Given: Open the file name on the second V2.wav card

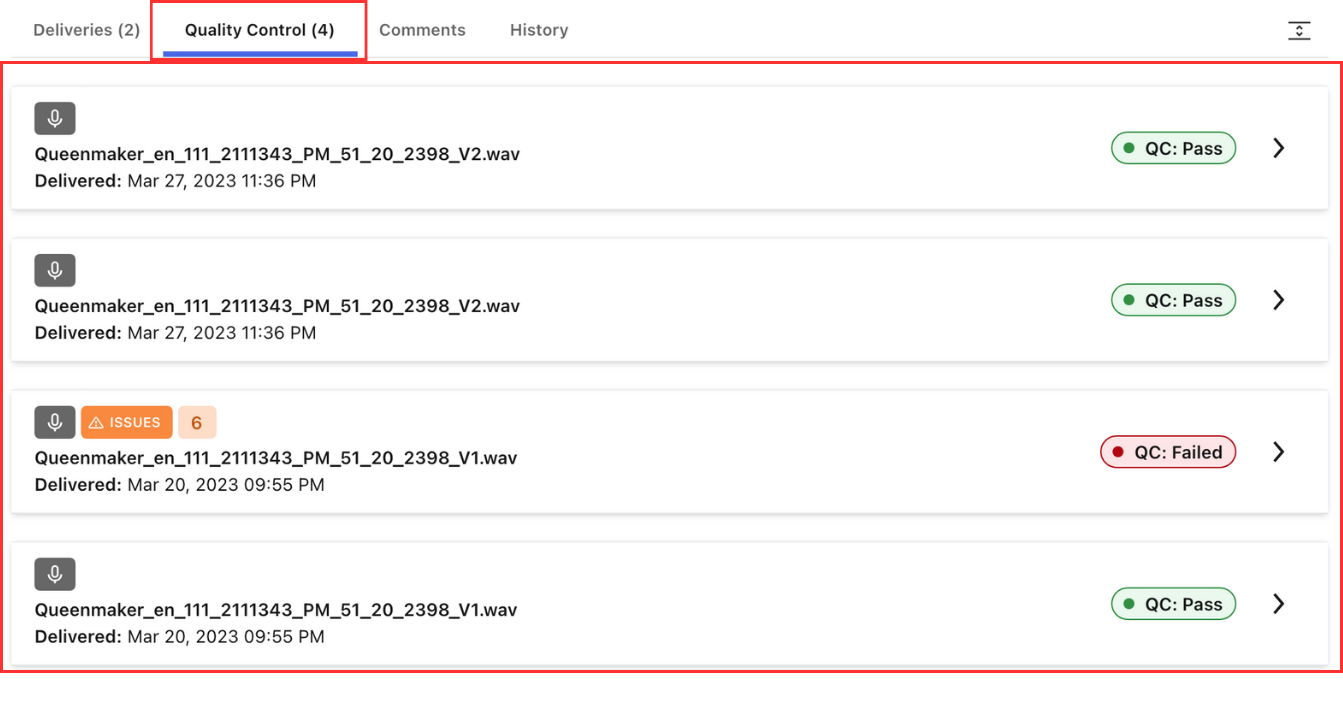Looking at the screenshot, I should 277,306.
